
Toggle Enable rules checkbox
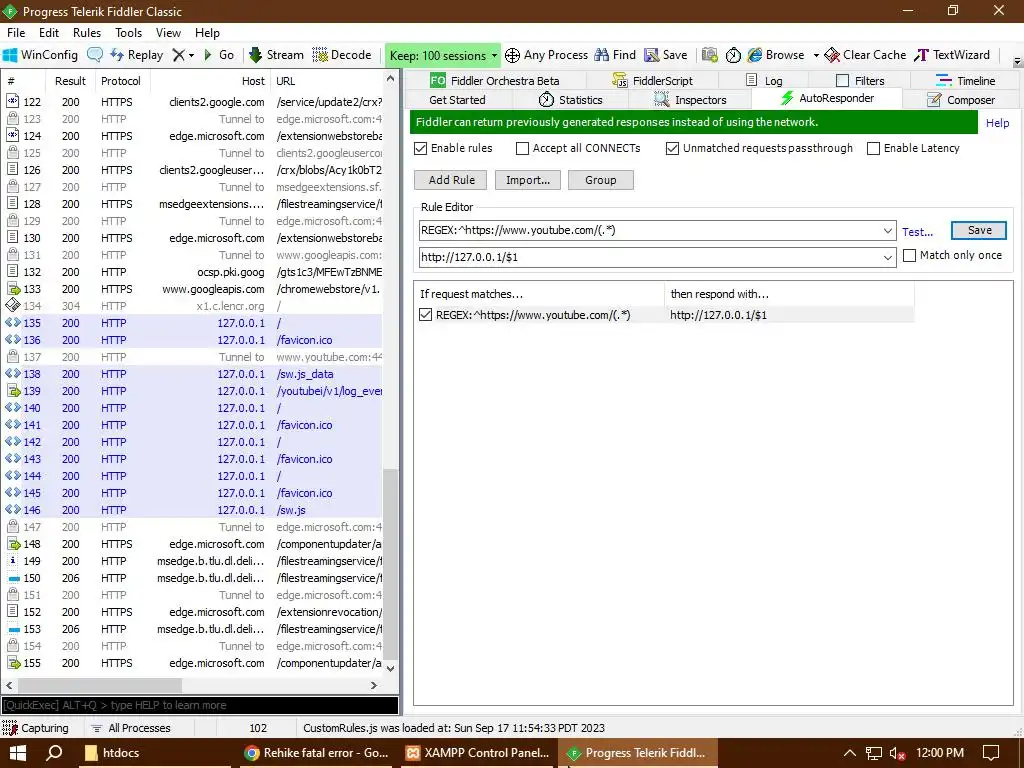click(421, 148)
